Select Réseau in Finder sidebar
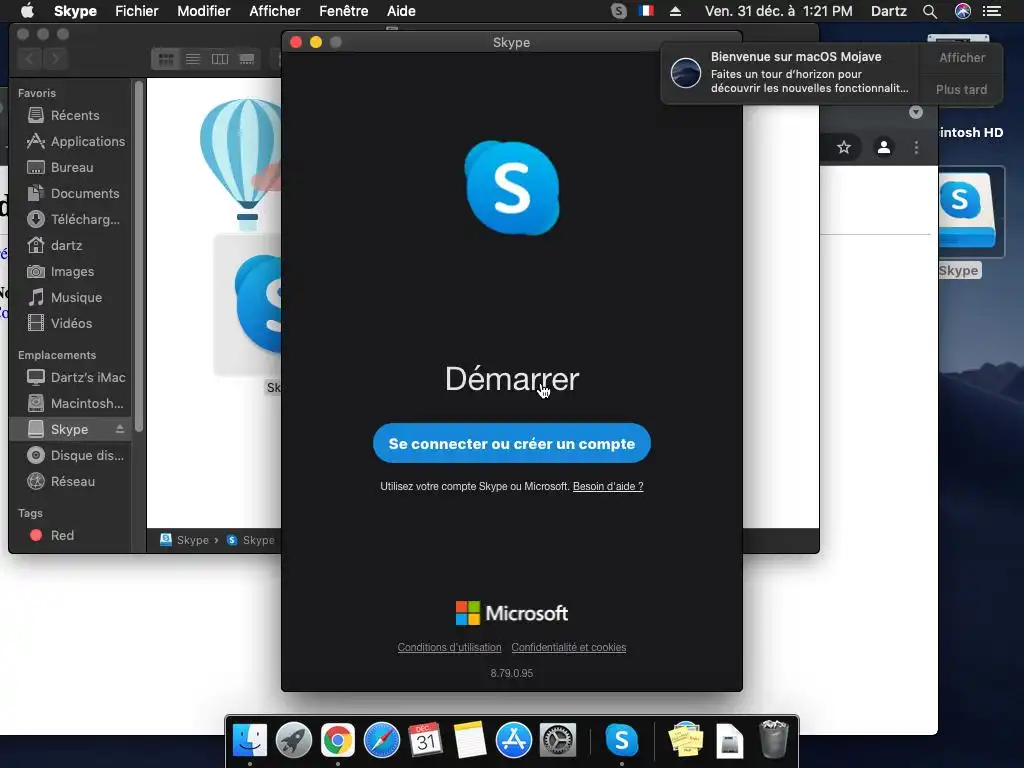Screen dimensions: 1024x768 [x=70, y=481]
